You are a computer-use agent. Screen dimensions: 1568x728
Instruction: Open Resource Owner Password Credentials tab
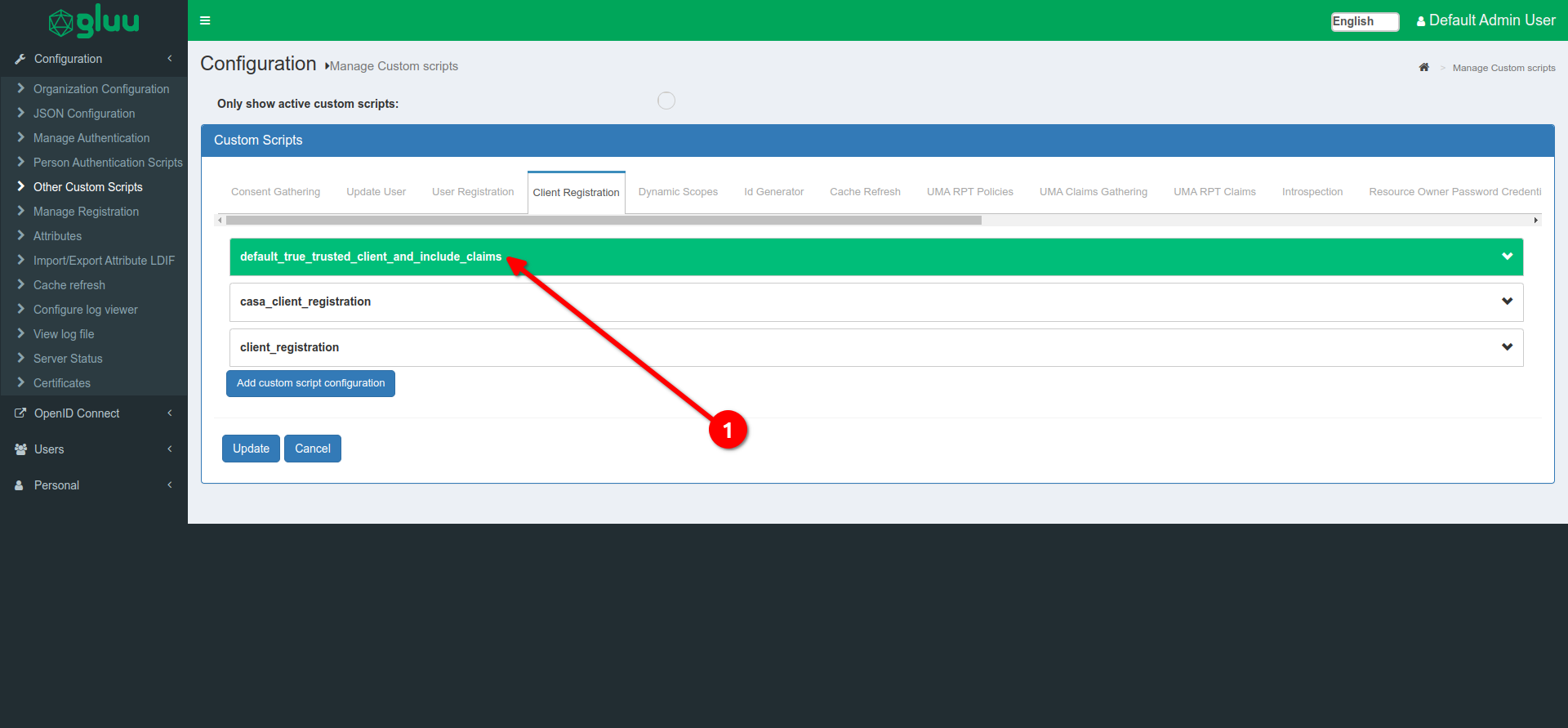pos(1454,192)
